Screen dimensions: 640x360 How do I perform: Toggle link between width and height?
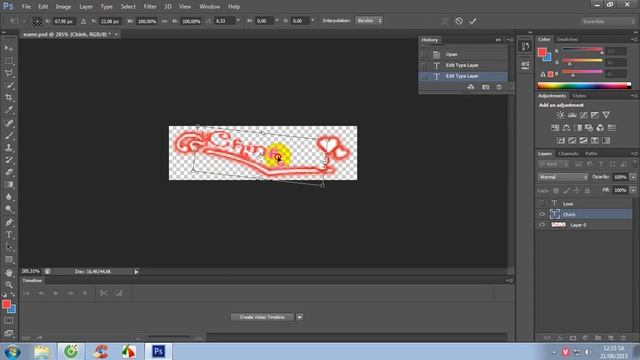(164, 21)
